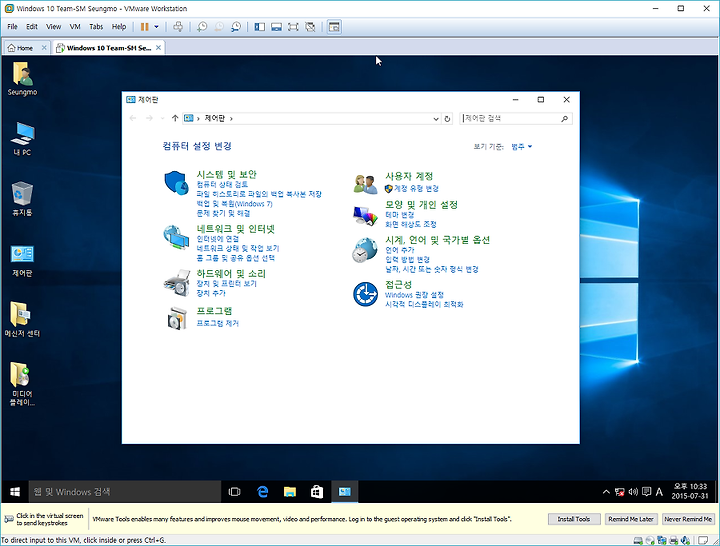Image resolution: width=720 pixels, height=546 pixels.
Task: Click the guest Windows Start button
Action: click(15, 492)
